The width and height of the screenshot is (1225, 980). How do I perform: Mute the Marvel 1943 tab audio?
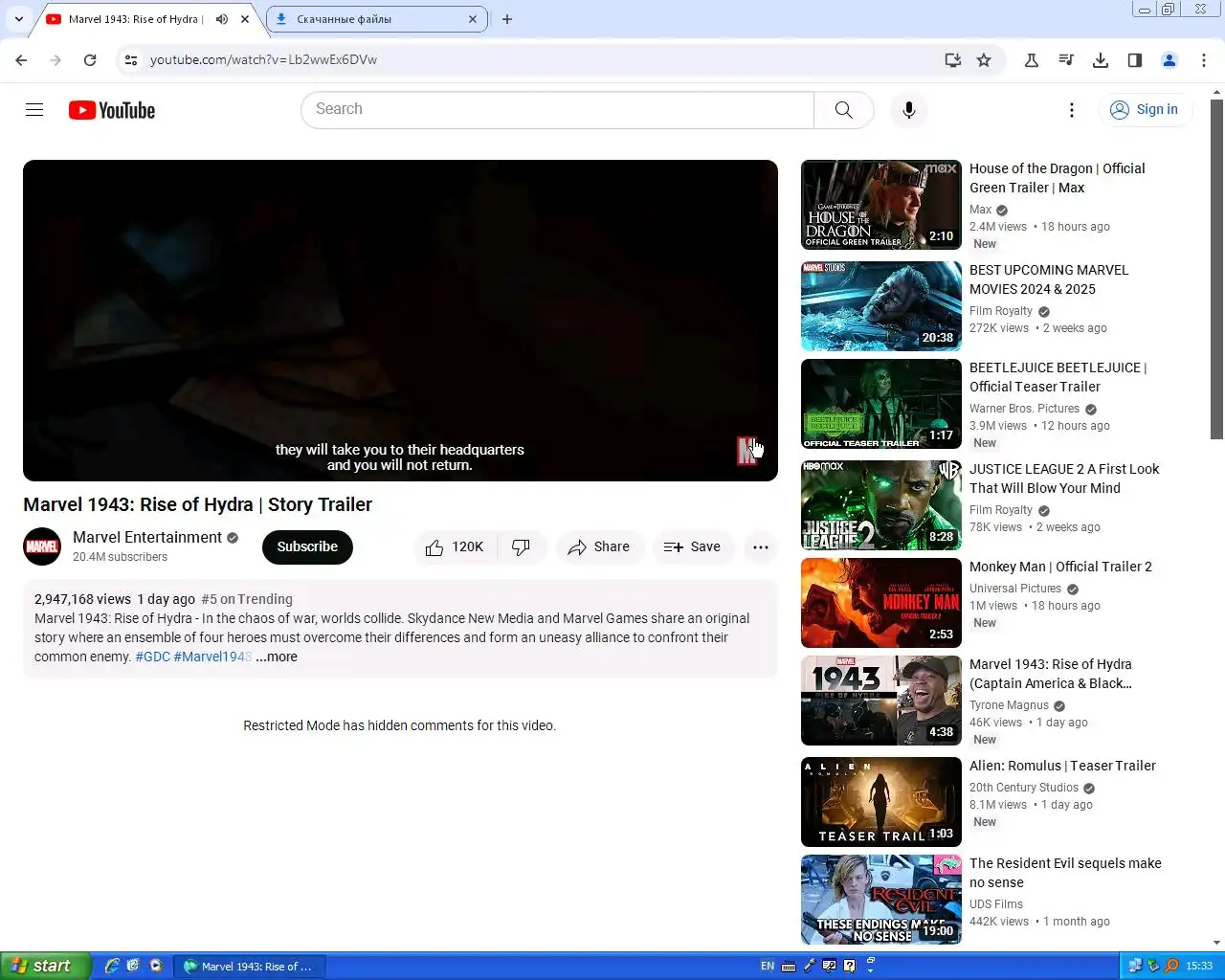222,19
